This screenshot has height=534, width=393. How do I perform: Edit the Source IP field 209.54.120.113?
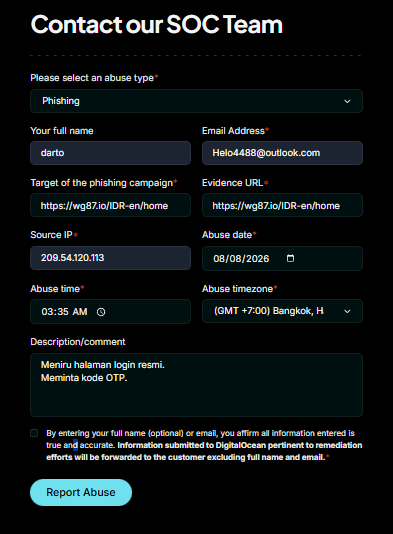tap(110, 258)
